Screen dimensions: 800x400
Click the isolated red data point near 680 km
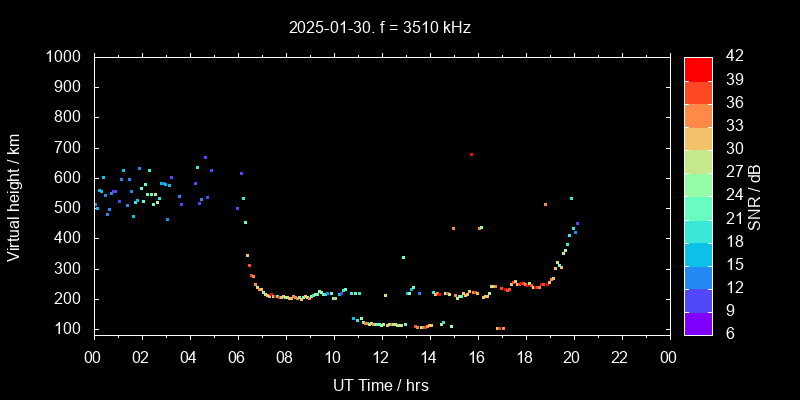point(471,154)
